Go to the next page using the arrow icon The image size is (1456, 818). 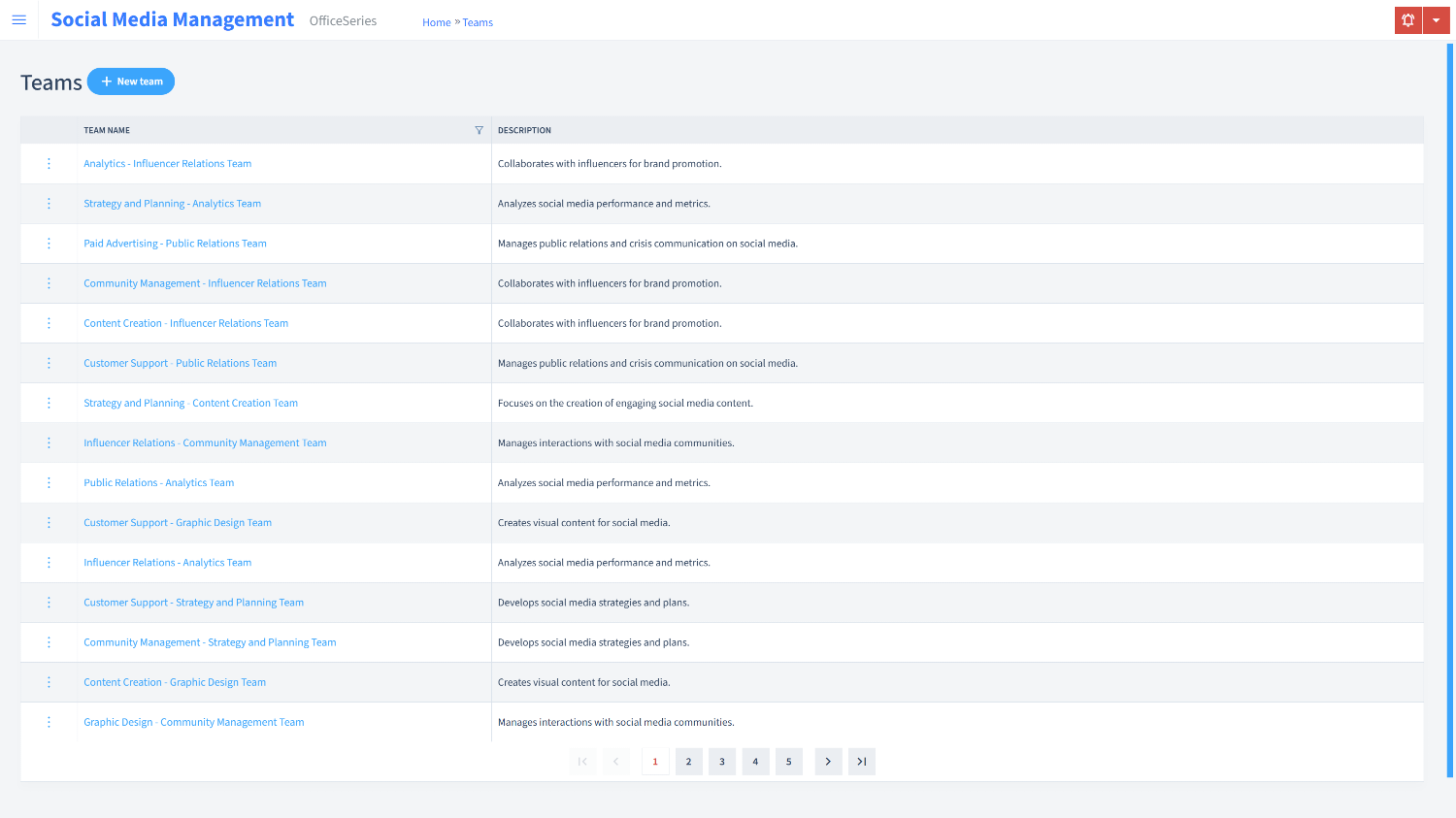[x=828, y=761]
